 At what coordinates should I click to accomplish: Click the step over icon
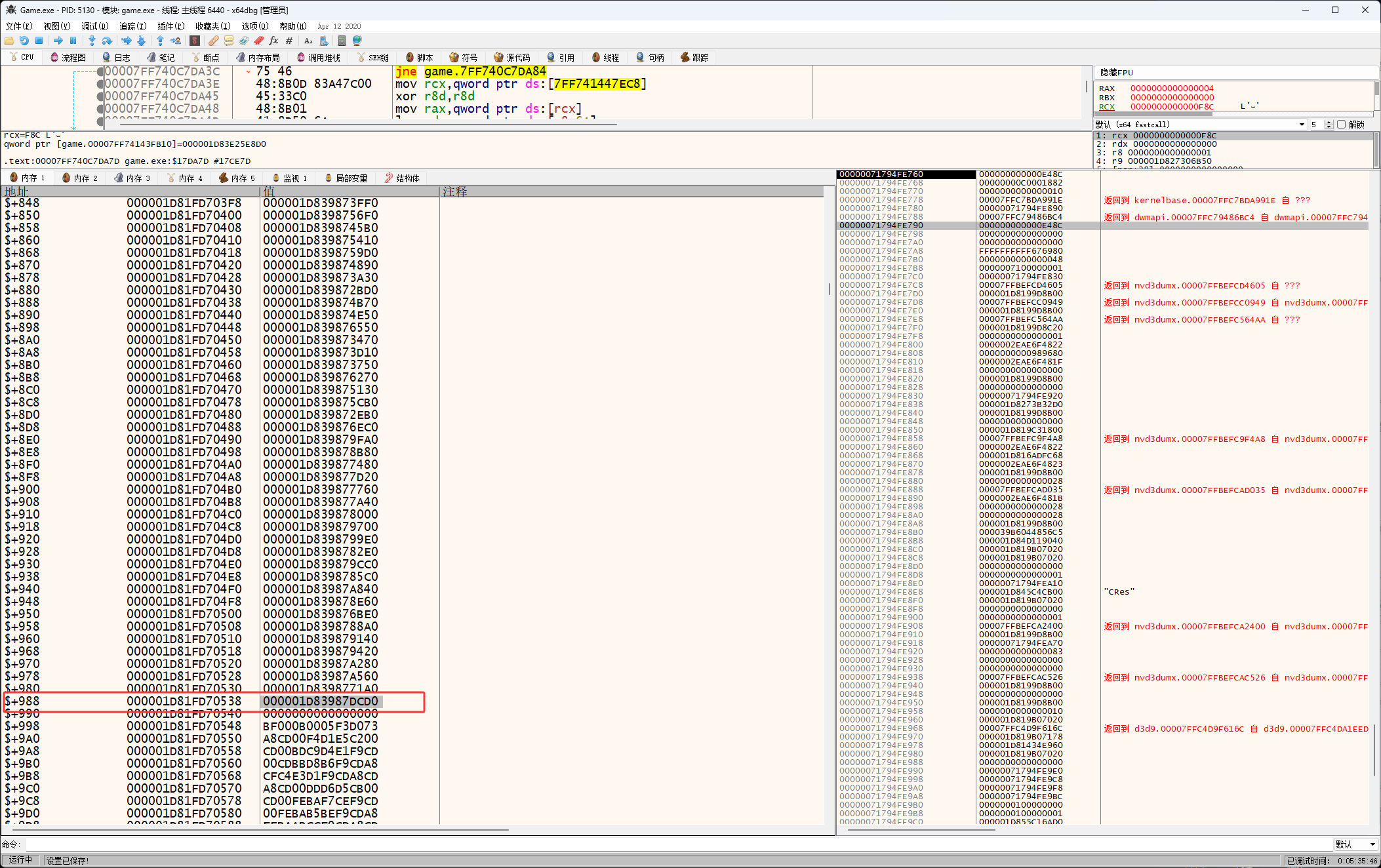[x=107, y=41]
